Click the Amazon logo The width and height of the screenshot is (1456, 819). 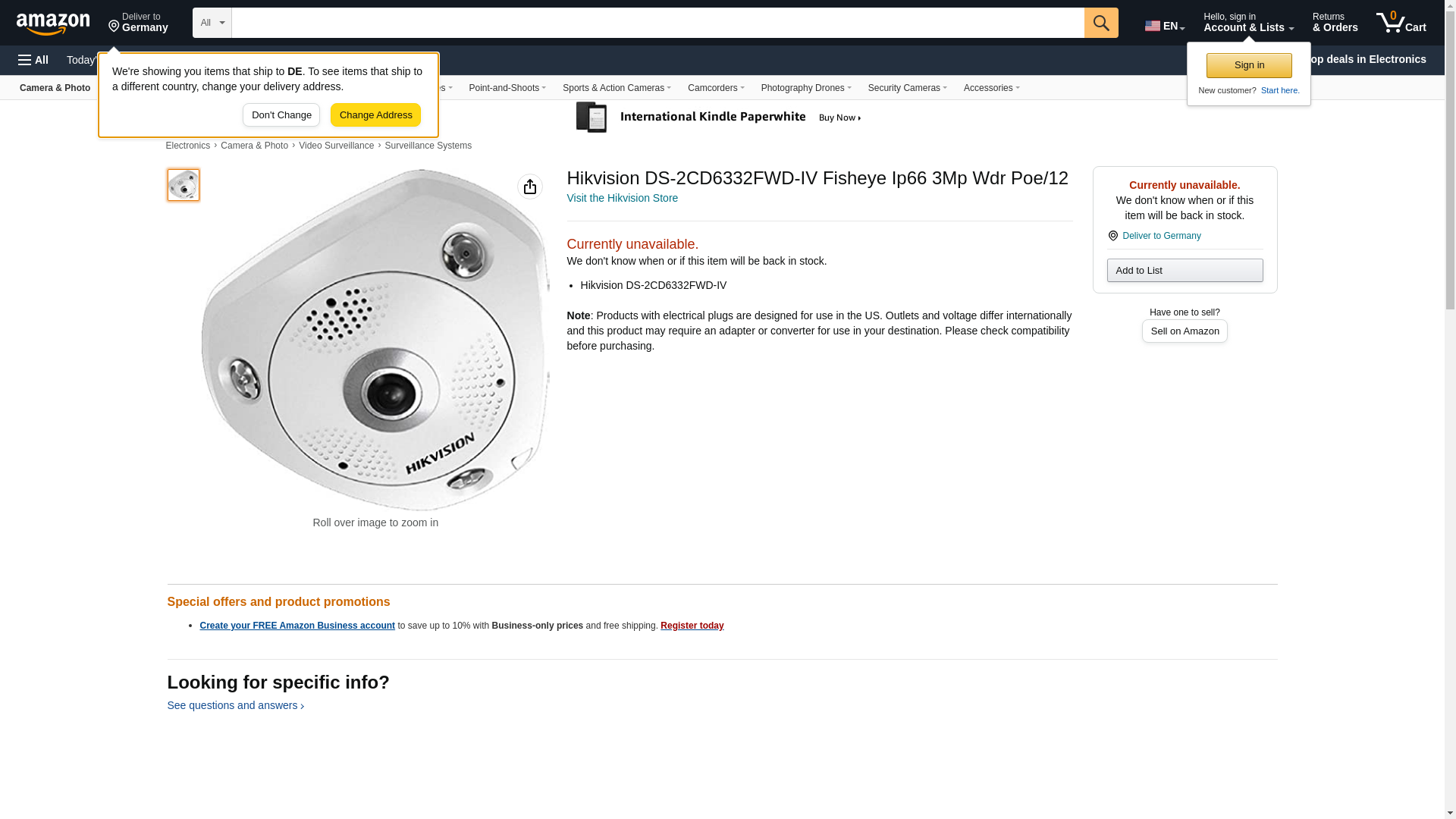tap(53, 24)
